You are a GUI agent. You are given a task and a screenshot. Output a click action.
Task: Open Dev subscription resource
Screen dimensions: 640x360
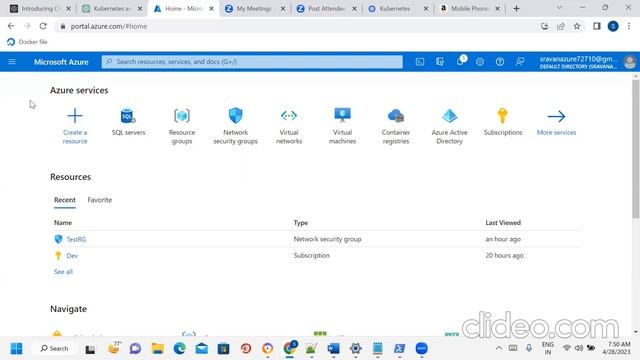(72, 256)
